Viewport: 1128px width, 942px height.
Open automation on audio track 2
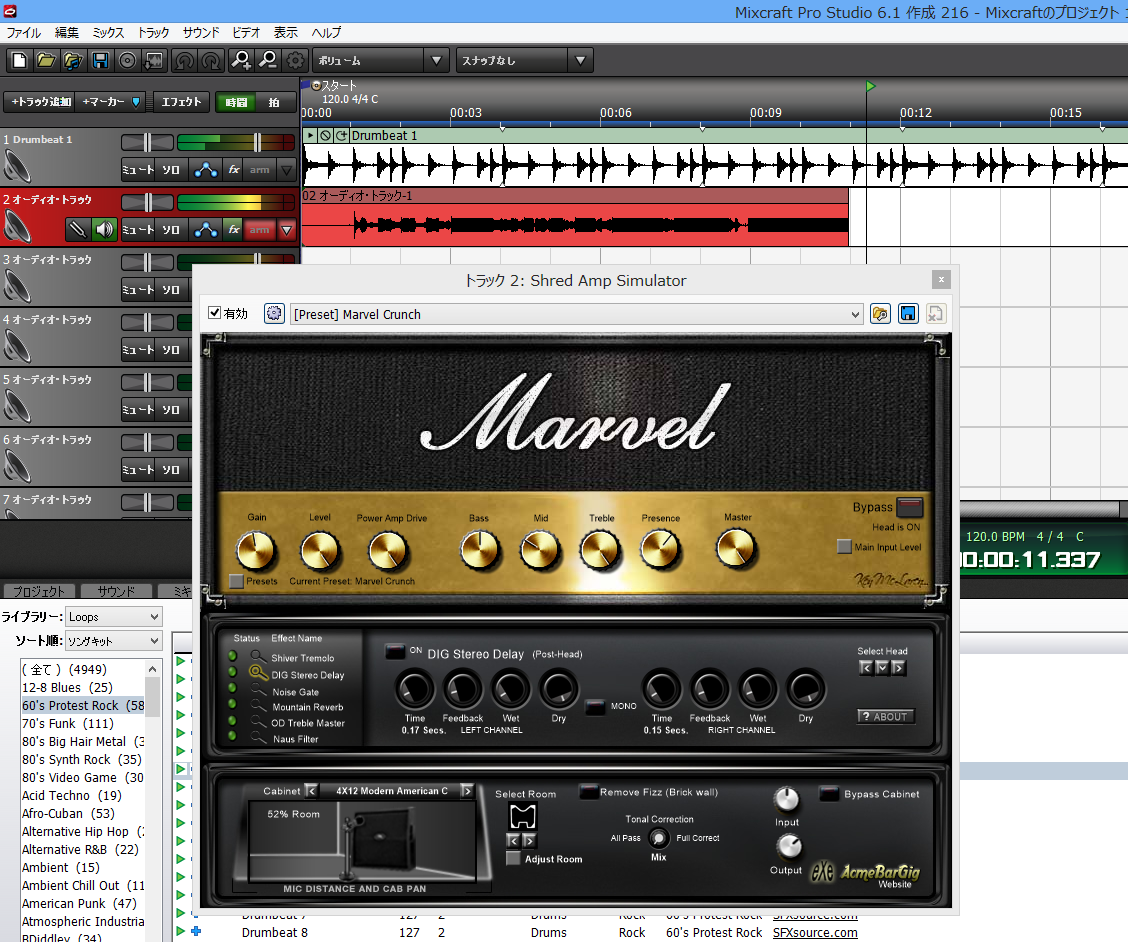(206, 230)
